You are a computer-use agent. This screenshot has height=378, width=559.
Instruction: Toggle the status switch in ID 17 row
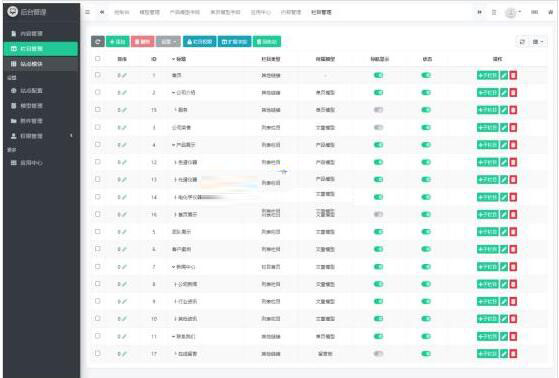[x=426, y=354]
